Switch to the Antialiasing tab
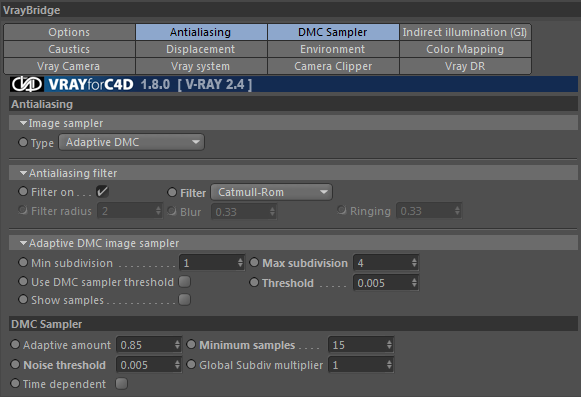Viewport: 581px width, 397px height. (x=201, y=32)
